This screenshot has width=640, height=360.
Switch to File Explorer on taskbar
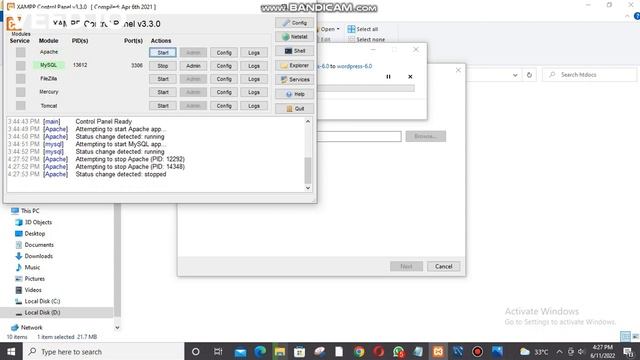[x=280, y=351]
